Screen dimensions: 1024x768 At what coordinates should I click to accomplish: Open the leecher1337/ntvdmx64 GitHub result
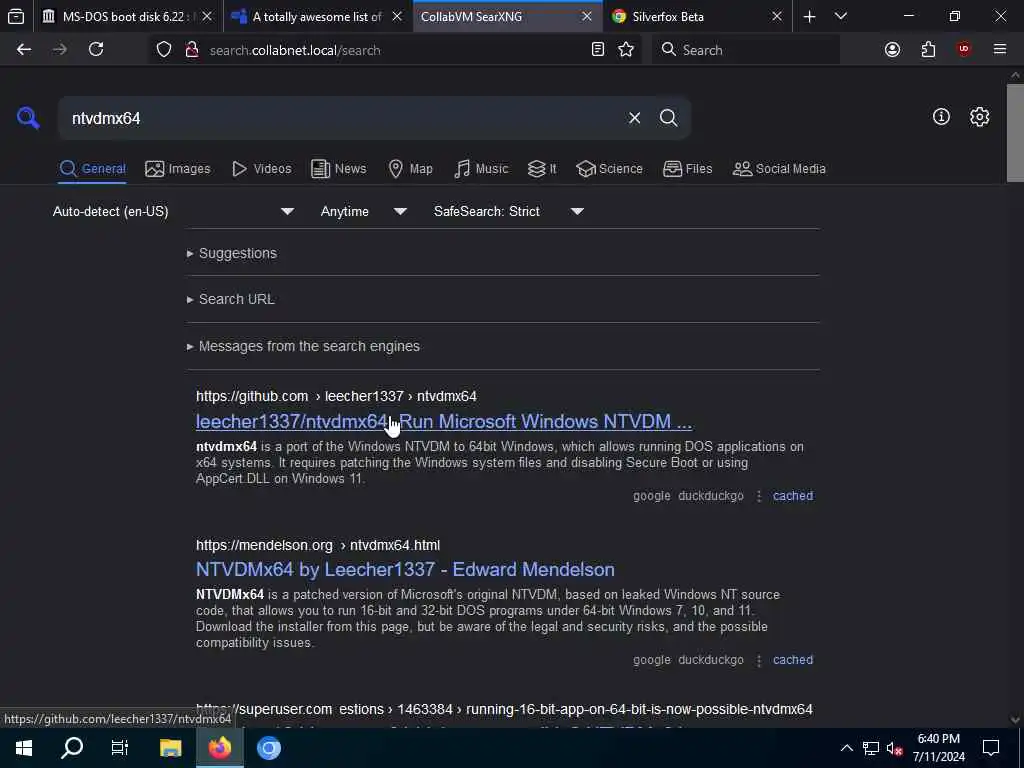click(443, 422)
